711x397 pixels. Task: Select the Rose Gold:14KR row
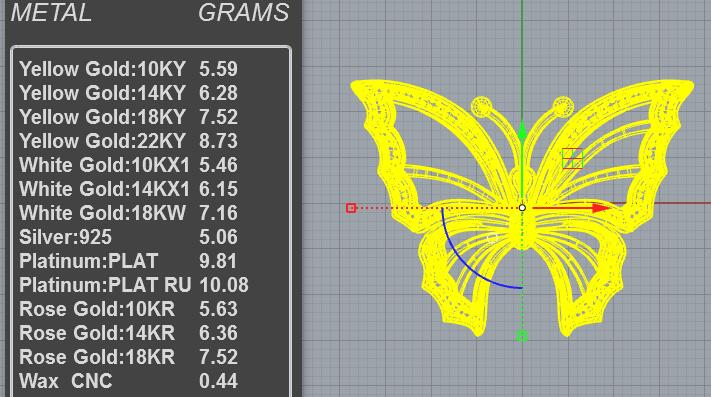[x=128, y=334]
